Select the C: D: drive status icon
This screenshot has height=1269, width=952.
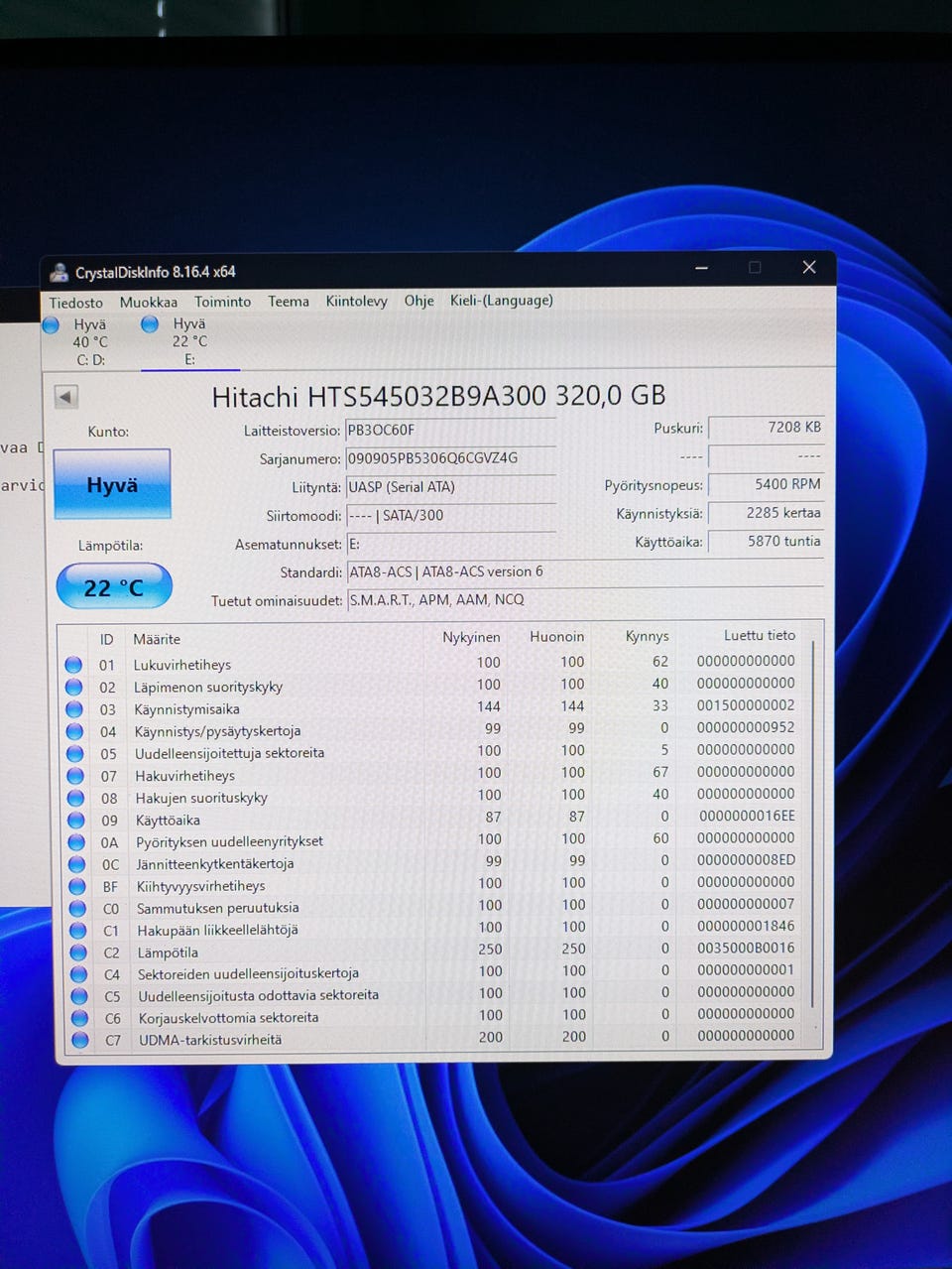click(x=52, y=324)
